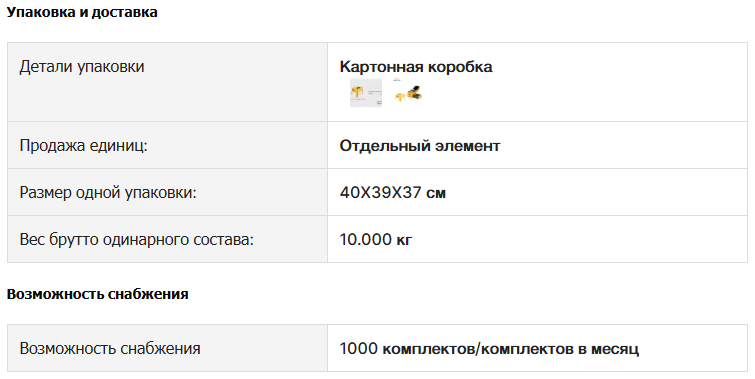
Task: Click the "см" unit after dimensions
Action: click(x=436, y=194)
